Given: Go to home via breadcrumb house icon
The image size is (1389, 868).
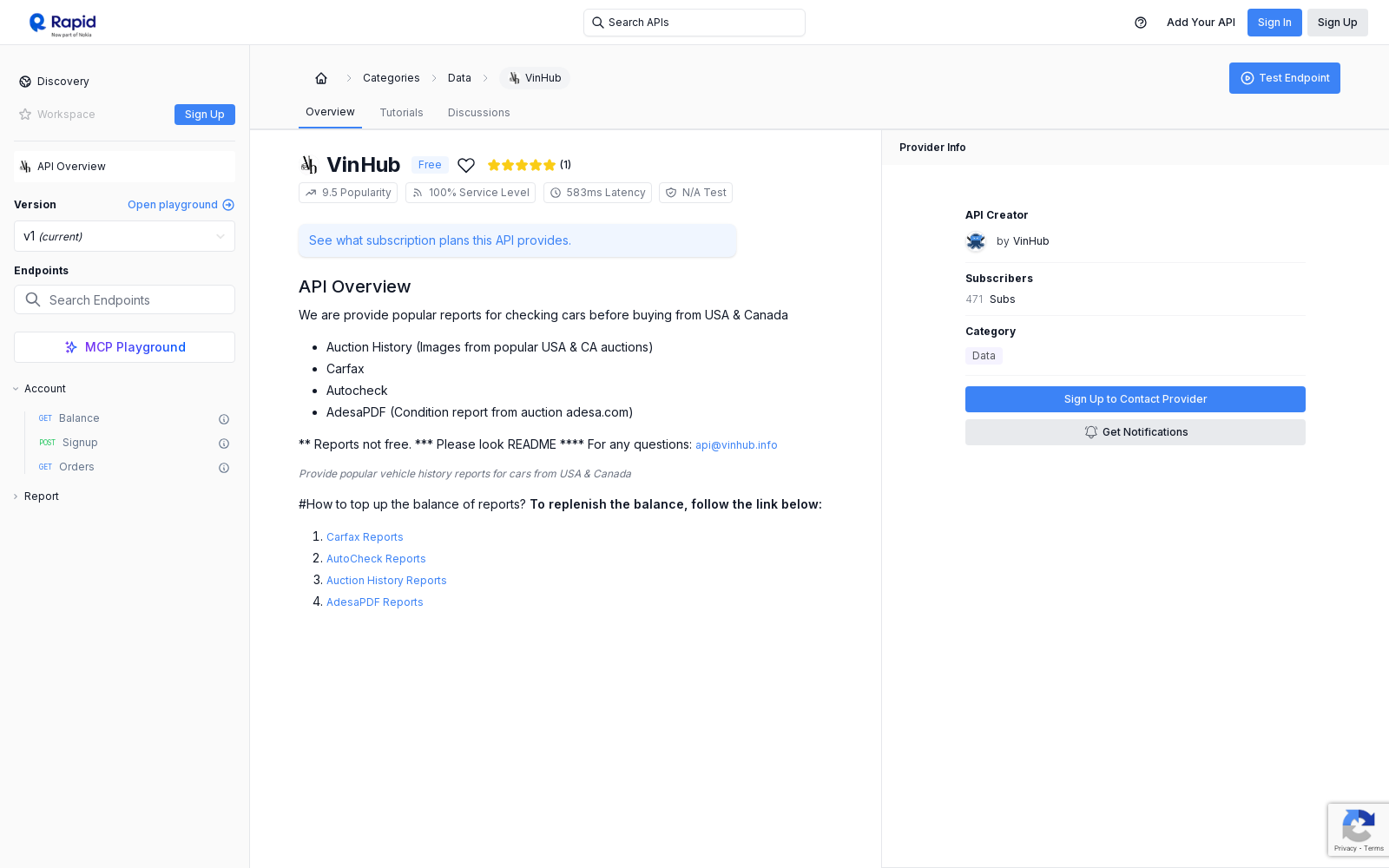Looking at the screenshot, I should tap(321, 78).
